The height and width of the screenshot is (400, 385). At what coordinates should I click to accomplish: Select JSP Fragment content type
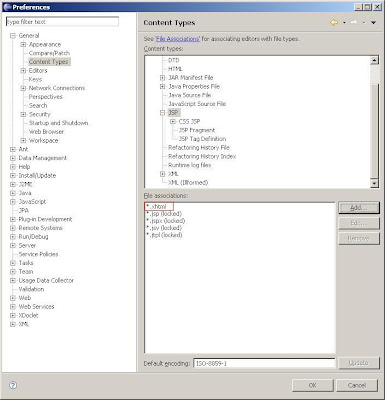pos(197,130)
